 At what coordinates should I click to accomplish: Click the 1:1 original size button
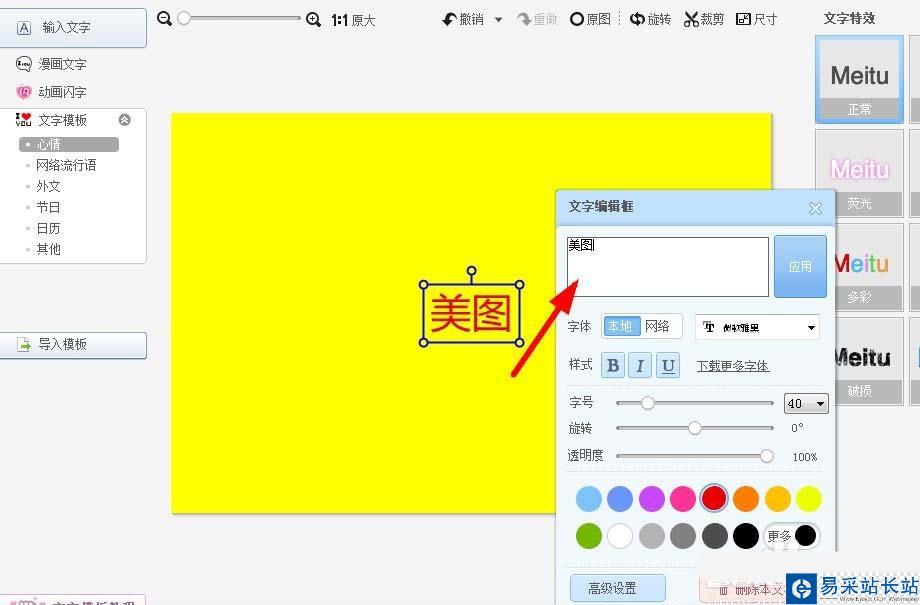[353, 20]
